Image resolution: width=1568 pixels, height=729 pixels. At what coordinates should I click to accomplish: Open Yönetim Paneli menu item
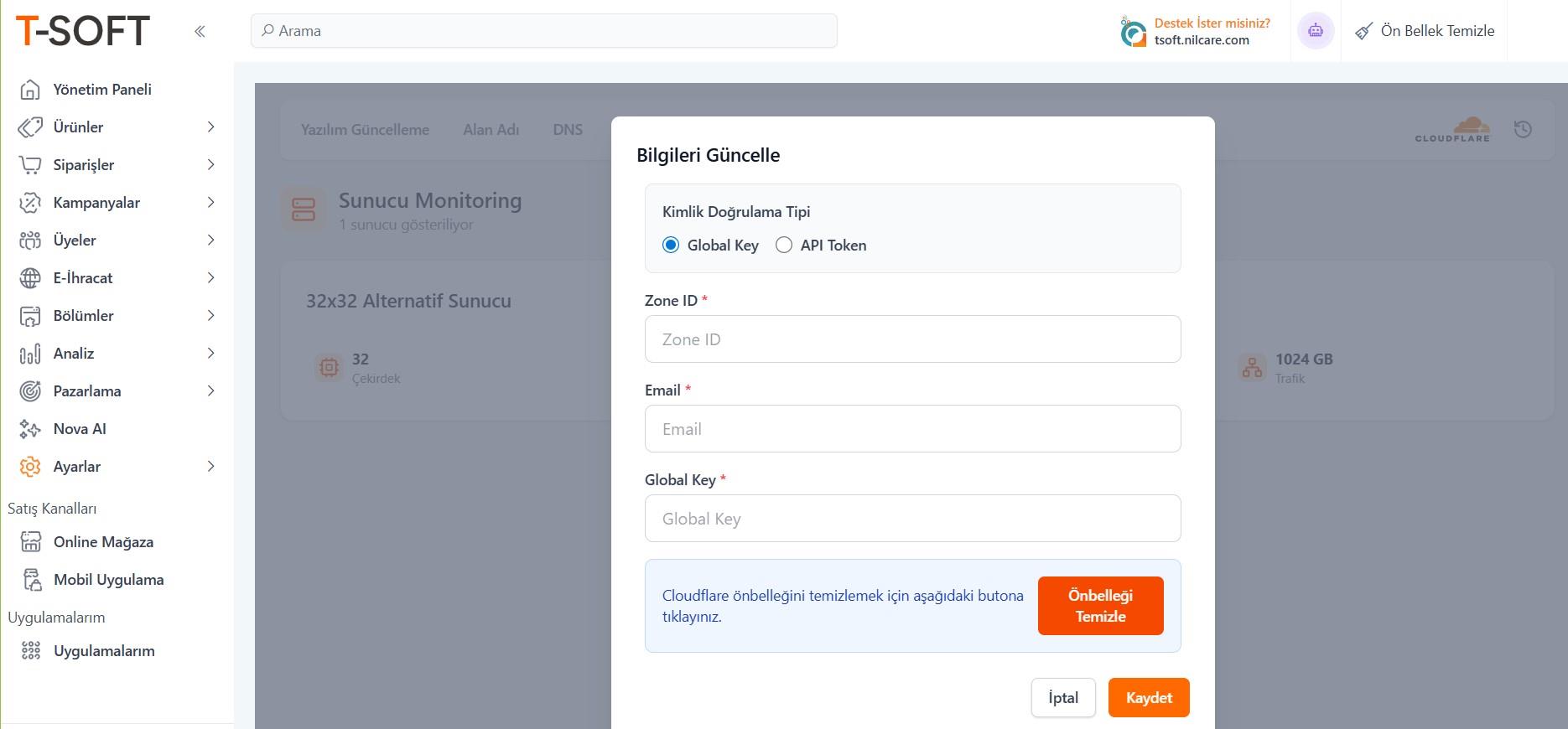point(102,90)
